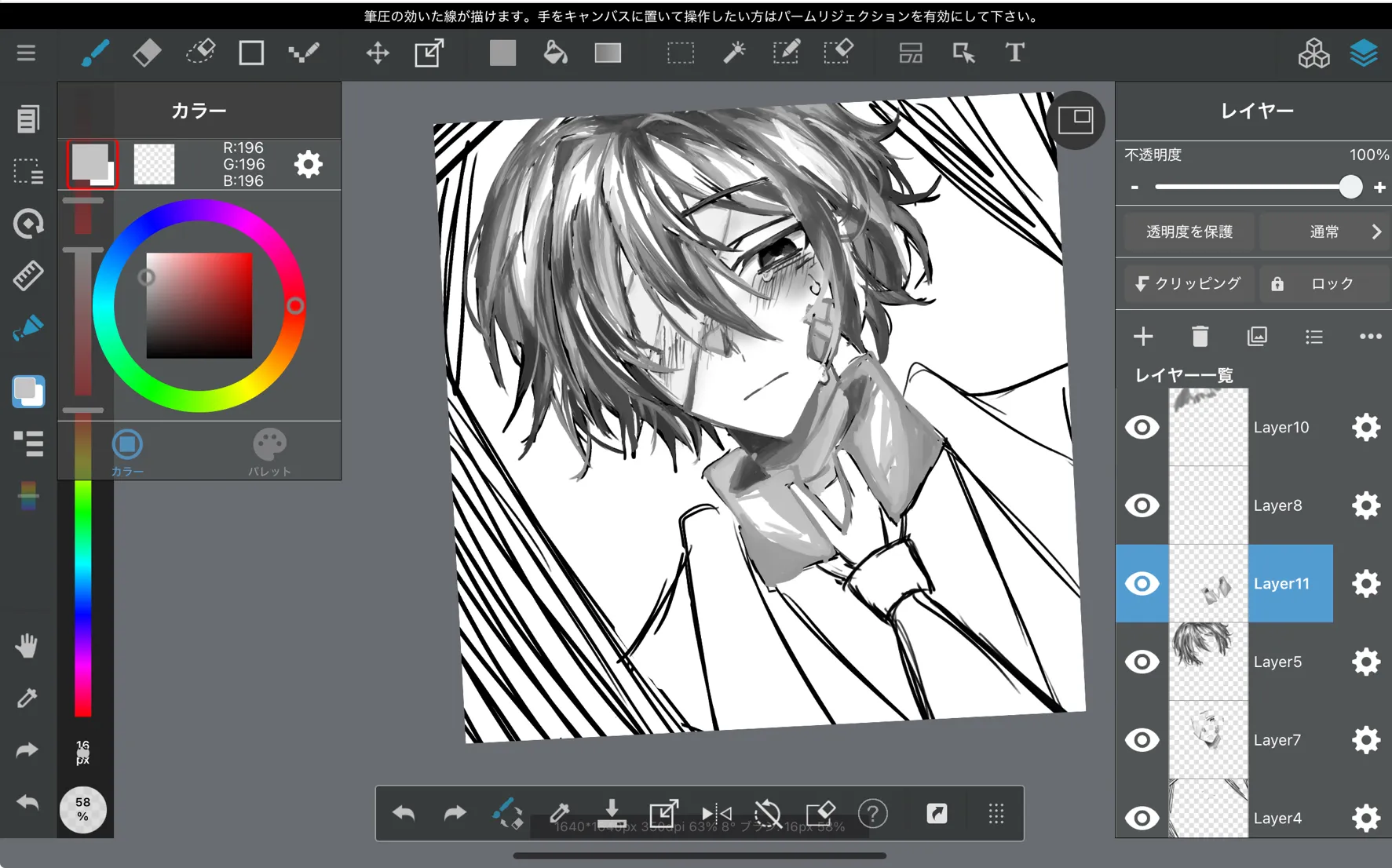Open Layer10 settings gear
The height and width of the screenshot is (868, 1392).
[x=1366, y=427]
